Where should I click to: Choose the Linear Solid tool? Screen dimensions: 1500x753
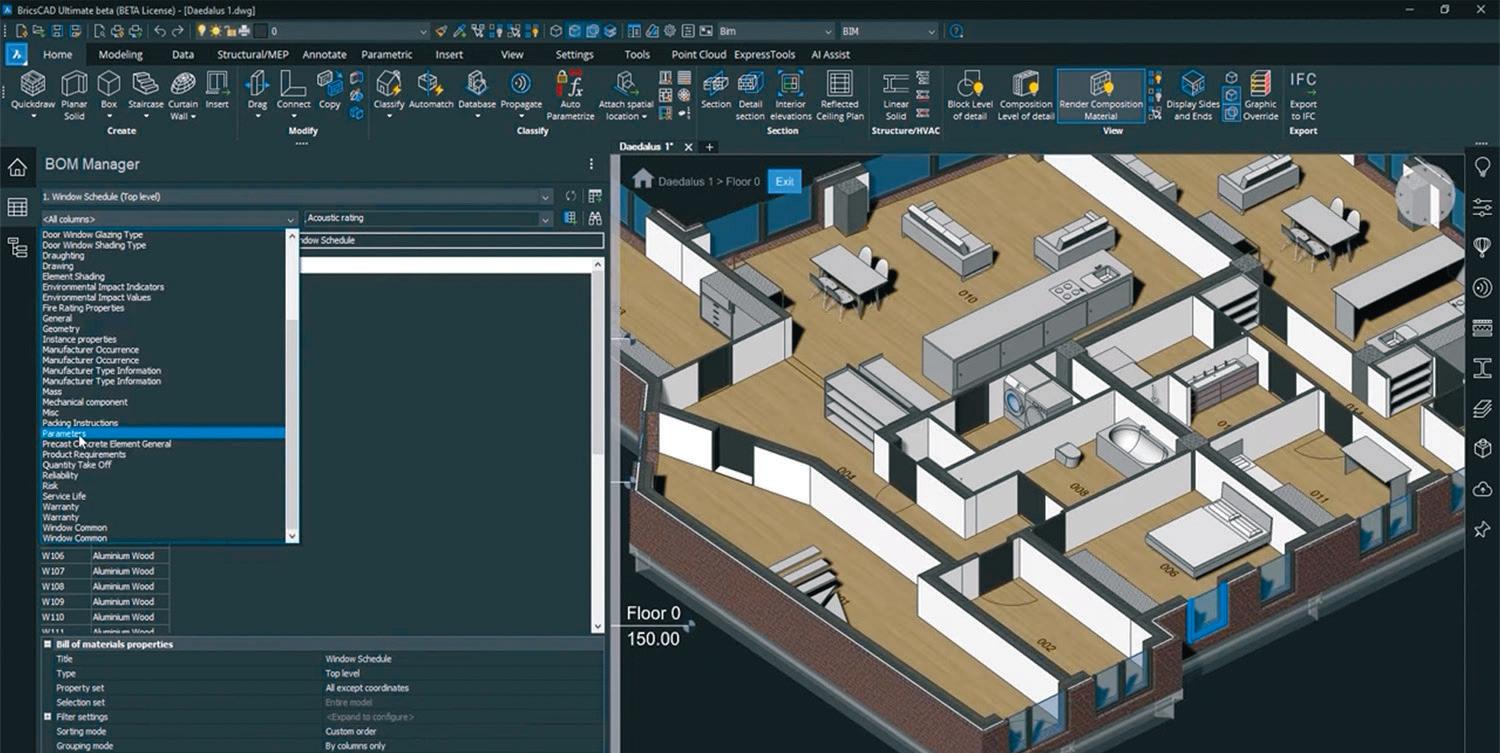click(x=896, y=95)
